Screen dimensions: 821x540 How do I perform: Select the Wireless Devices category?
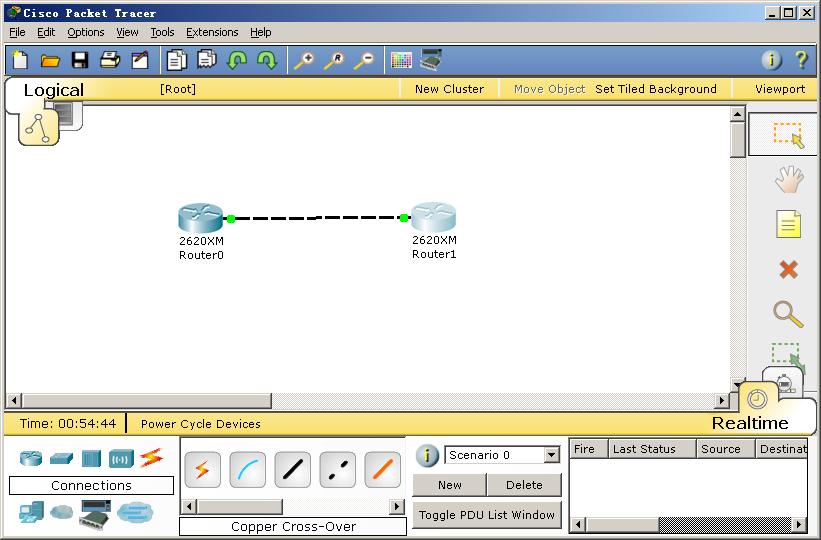pyautogui.click(x=121, y=459)
